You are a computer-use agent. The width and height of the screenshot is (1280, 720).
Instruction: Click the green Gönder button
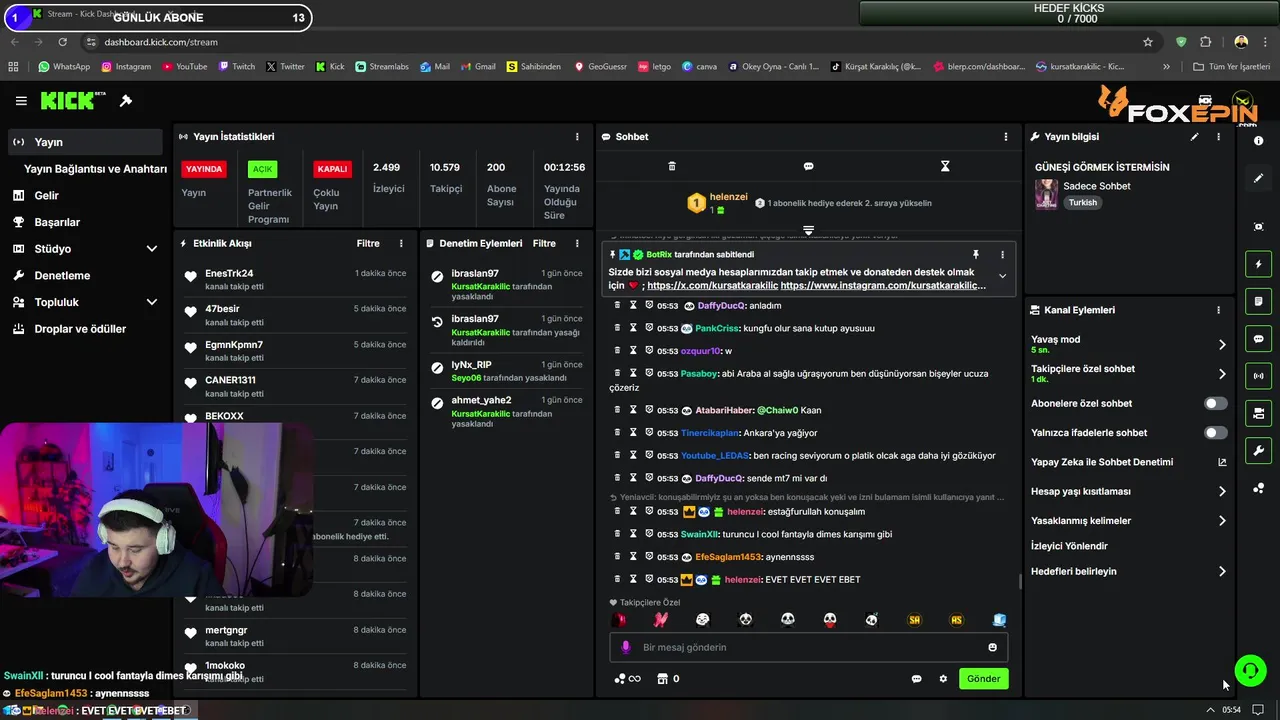pyautogui.click(x=983, y=679)
